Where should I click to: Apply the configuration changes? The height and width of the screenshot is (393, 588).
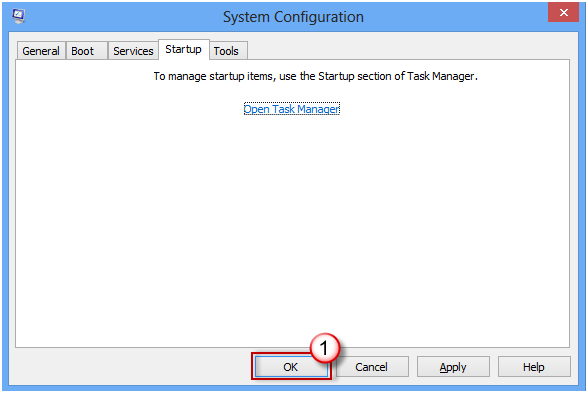tap(453, 367)
